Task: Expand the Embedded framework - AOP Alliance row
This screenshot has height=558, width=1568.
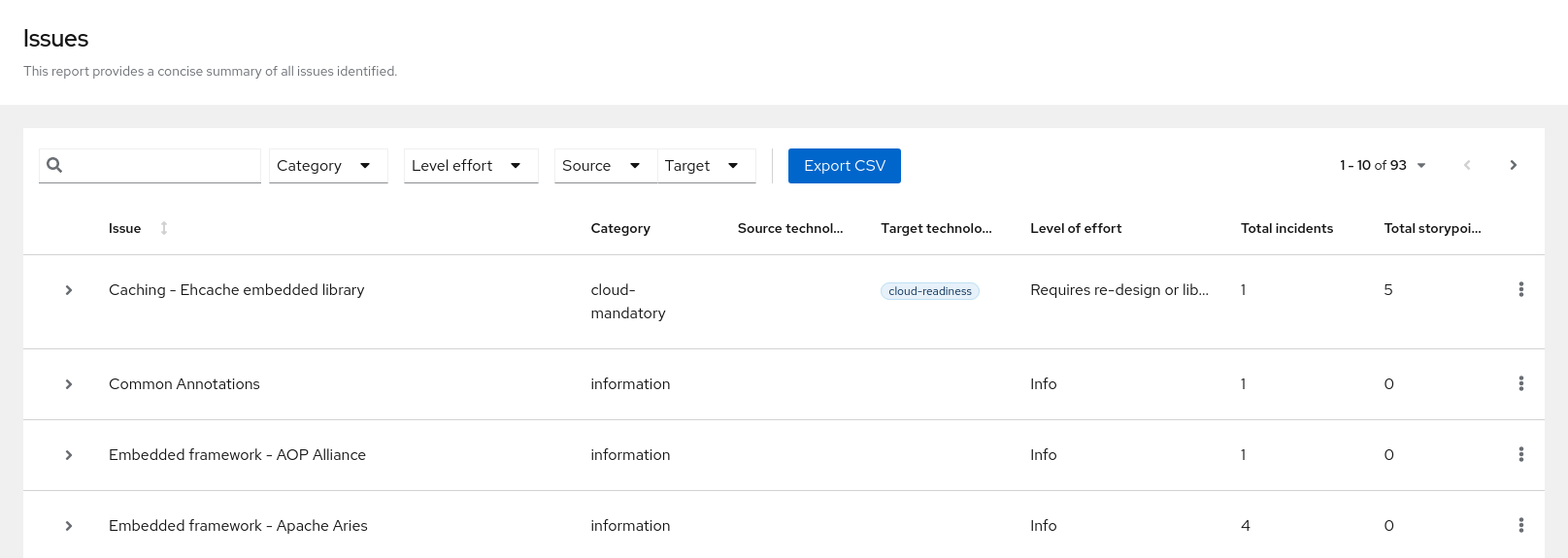Action: 69,455
